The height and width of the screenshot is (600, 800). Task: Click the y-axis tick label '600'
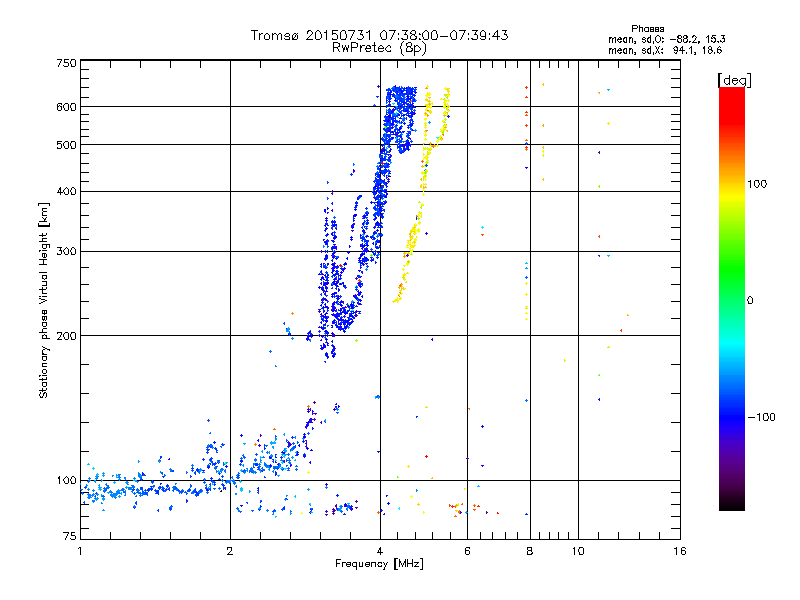pyautogui.click(x=66, y=107)
